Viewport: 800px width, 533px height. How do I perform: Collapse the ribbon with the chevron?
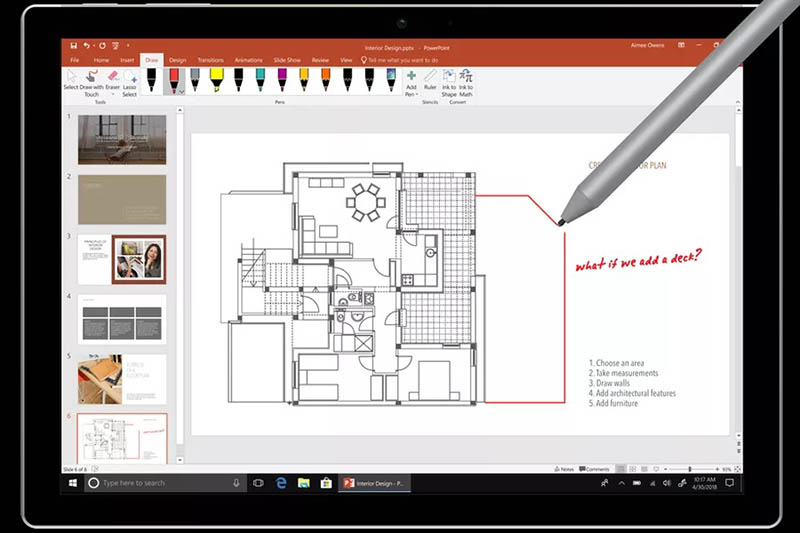(737, 103)
